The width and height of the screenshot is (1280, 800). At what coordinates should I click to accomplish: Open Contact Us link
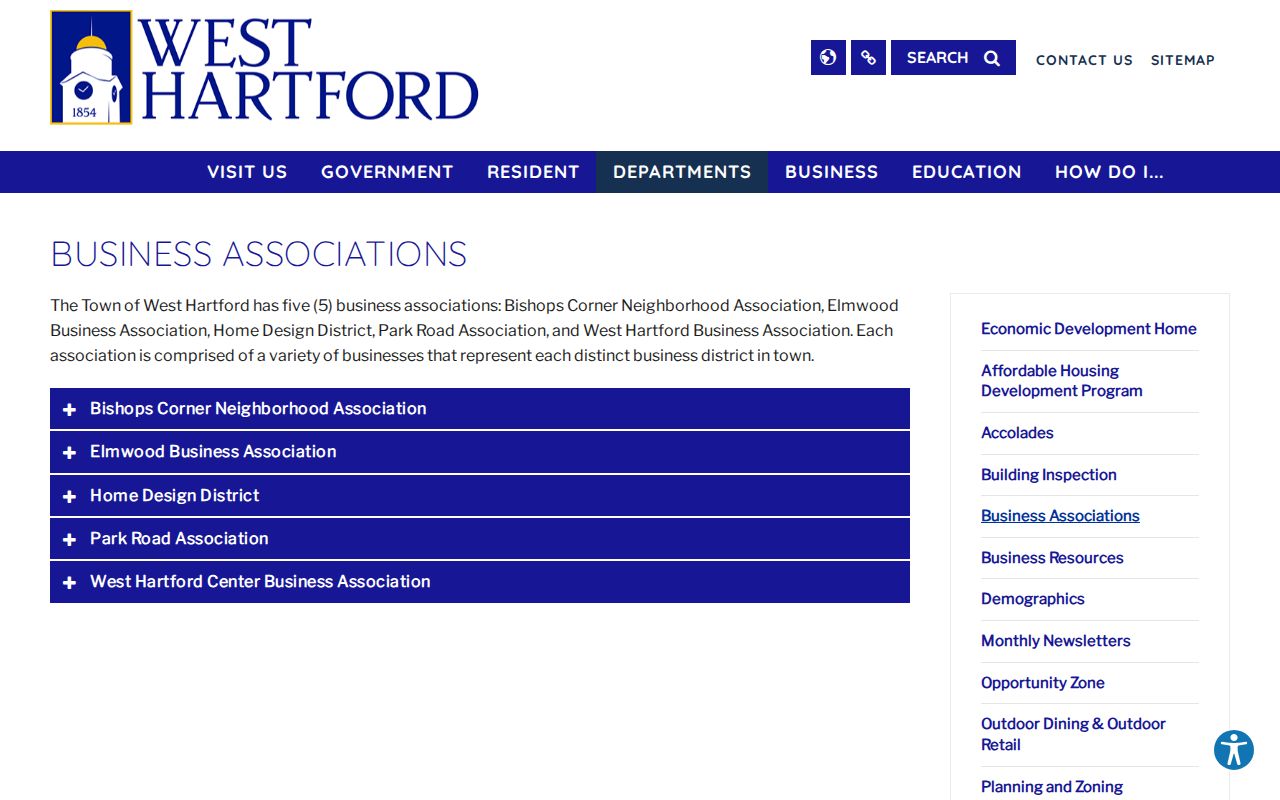point(1084,60)
